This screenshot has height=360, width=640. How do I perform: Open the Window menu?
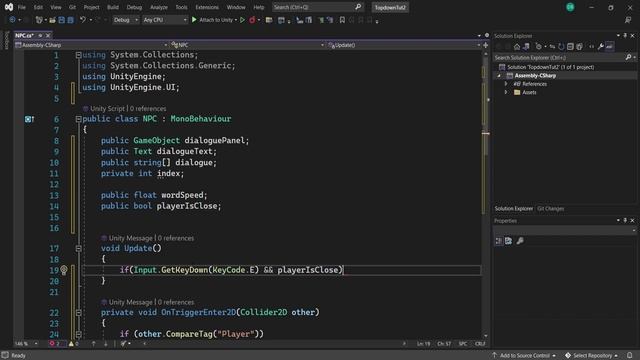pos(236,7)
